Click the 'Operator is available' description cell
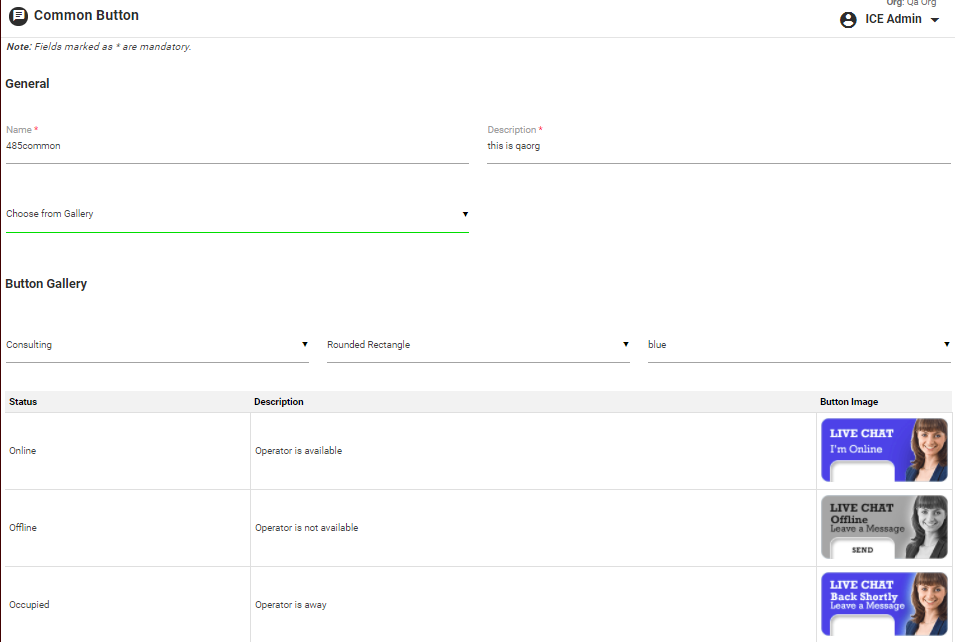This screenshot has width=955, height=642. point(298,451)
